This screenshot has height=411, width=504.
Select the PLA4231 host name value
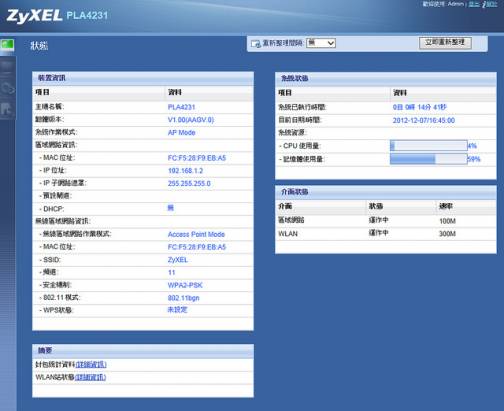coord(181,107)
